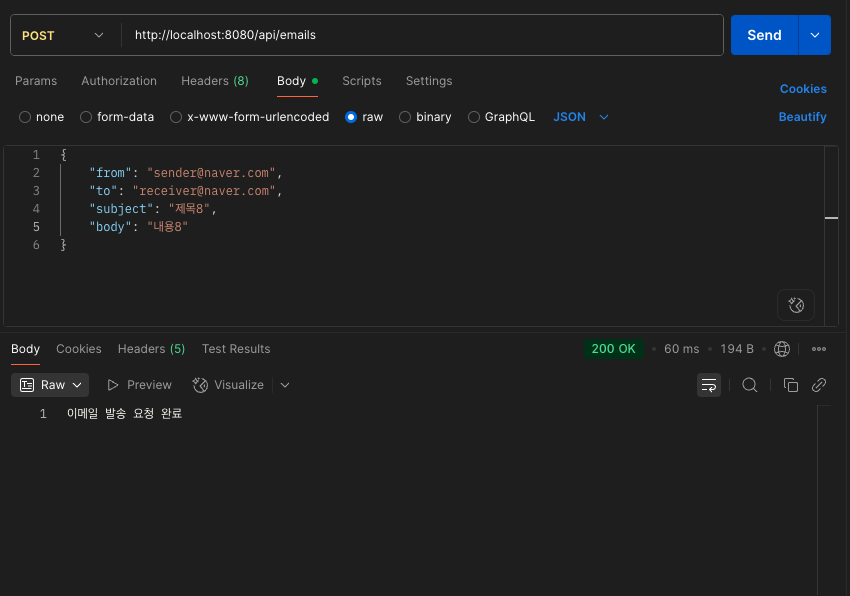Open the JSON format dropdown
Image resolution: width=850 pixels, height=596 pixels.
point(581,117)
